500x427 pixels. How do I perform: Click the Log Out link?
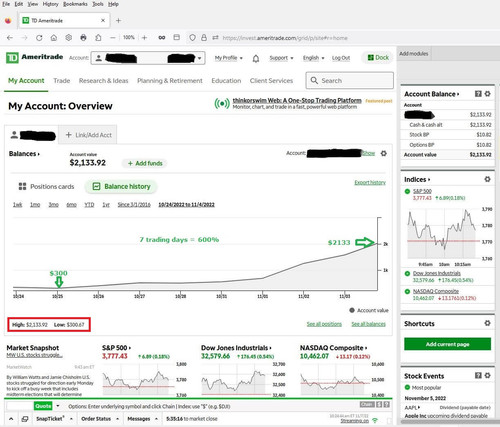[341, 58]
